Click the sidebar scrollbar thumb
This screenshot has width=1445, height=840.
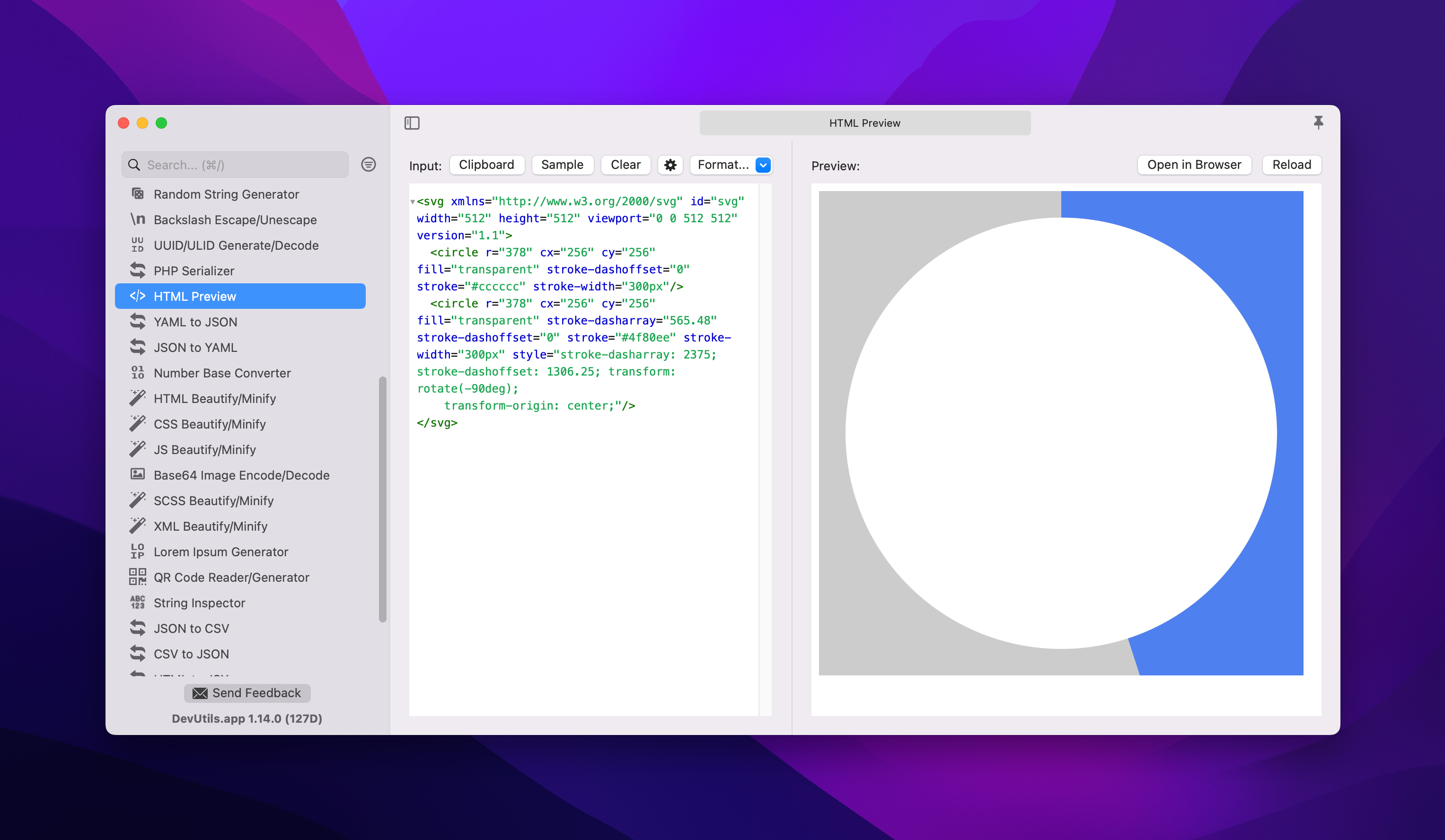(x=382, y=499)
